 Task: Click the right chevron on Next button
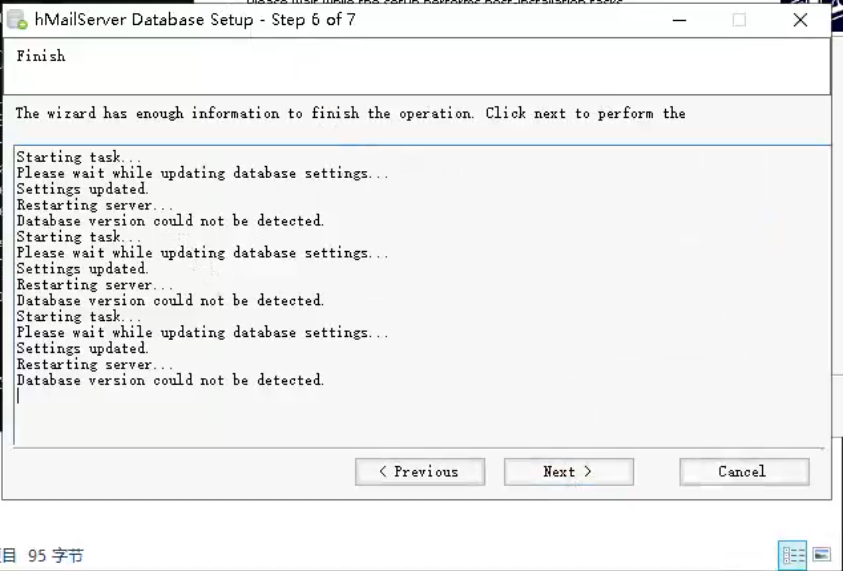tap(588, 472)
